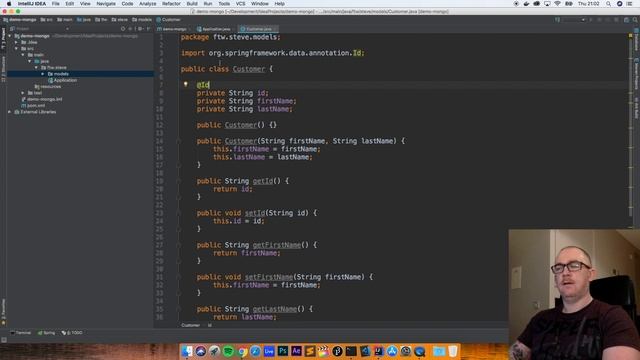Select pom.xml in project tree
This screenshot has height=360, width=640.
36,105
